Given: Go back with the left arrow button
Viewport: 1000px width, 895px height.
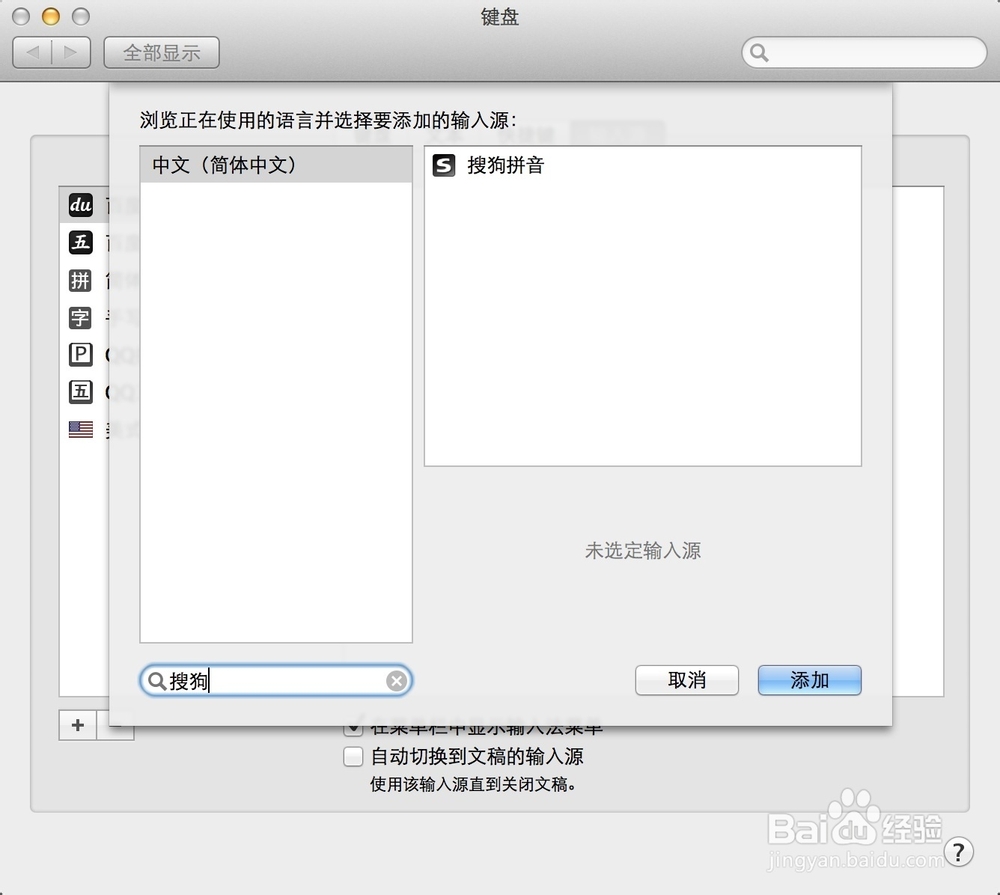Looking at the screenshot, I should click(x=33, y=52).
